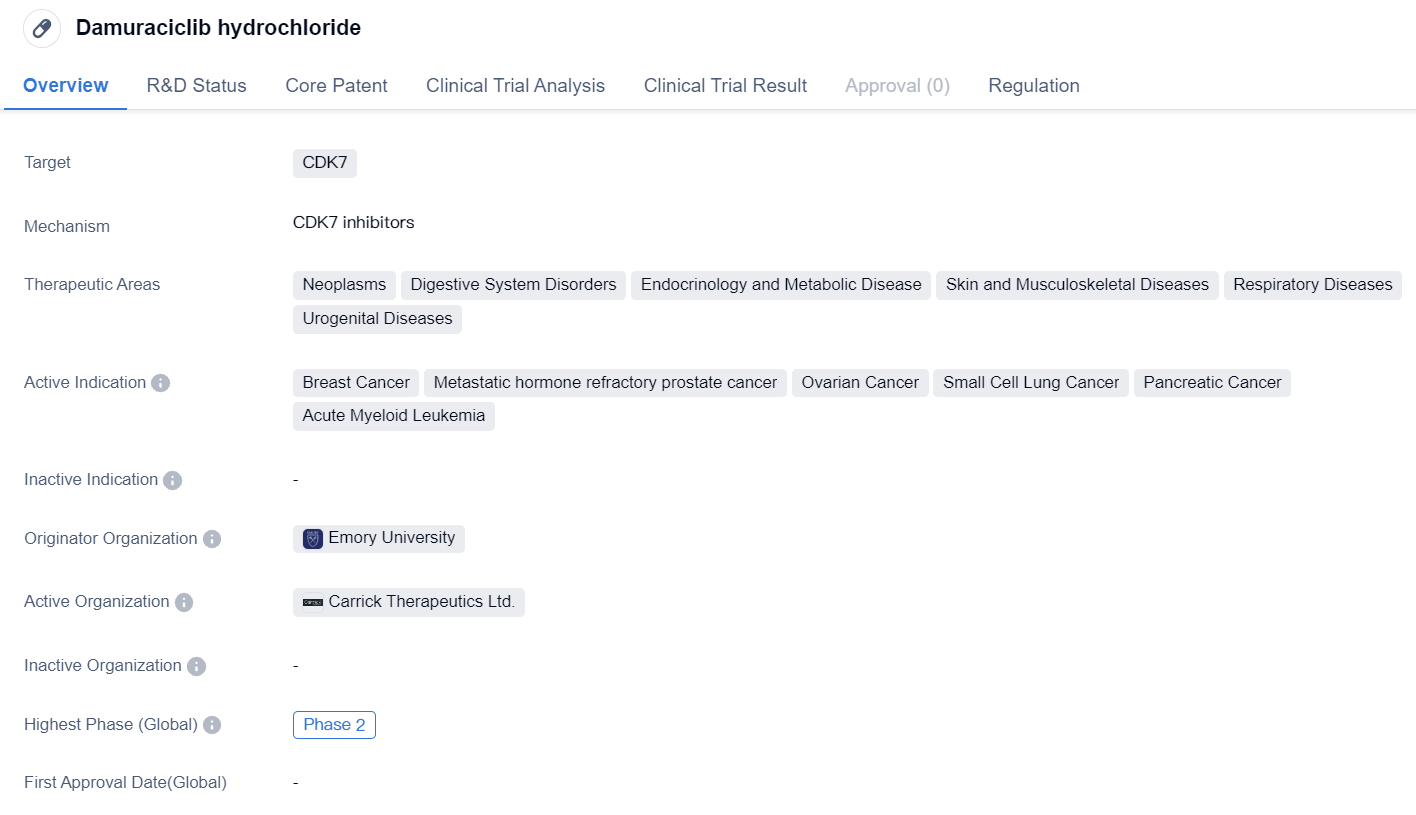Image resolution: width=1416 pixels, height=815 pixels.
Task: Click info icon next to Active Indication
Action: [x=160, y=383]
